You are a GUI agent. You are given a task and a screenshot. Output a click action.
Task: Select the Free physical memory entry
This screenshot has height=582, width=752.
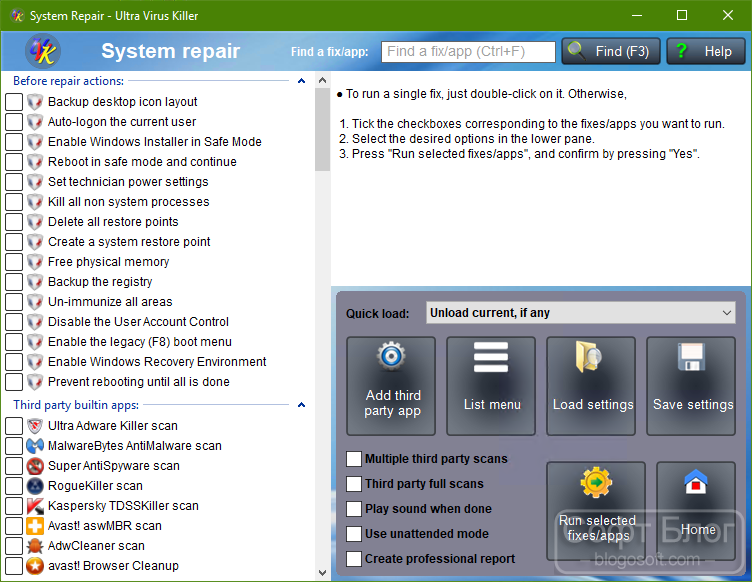(108, 262)
